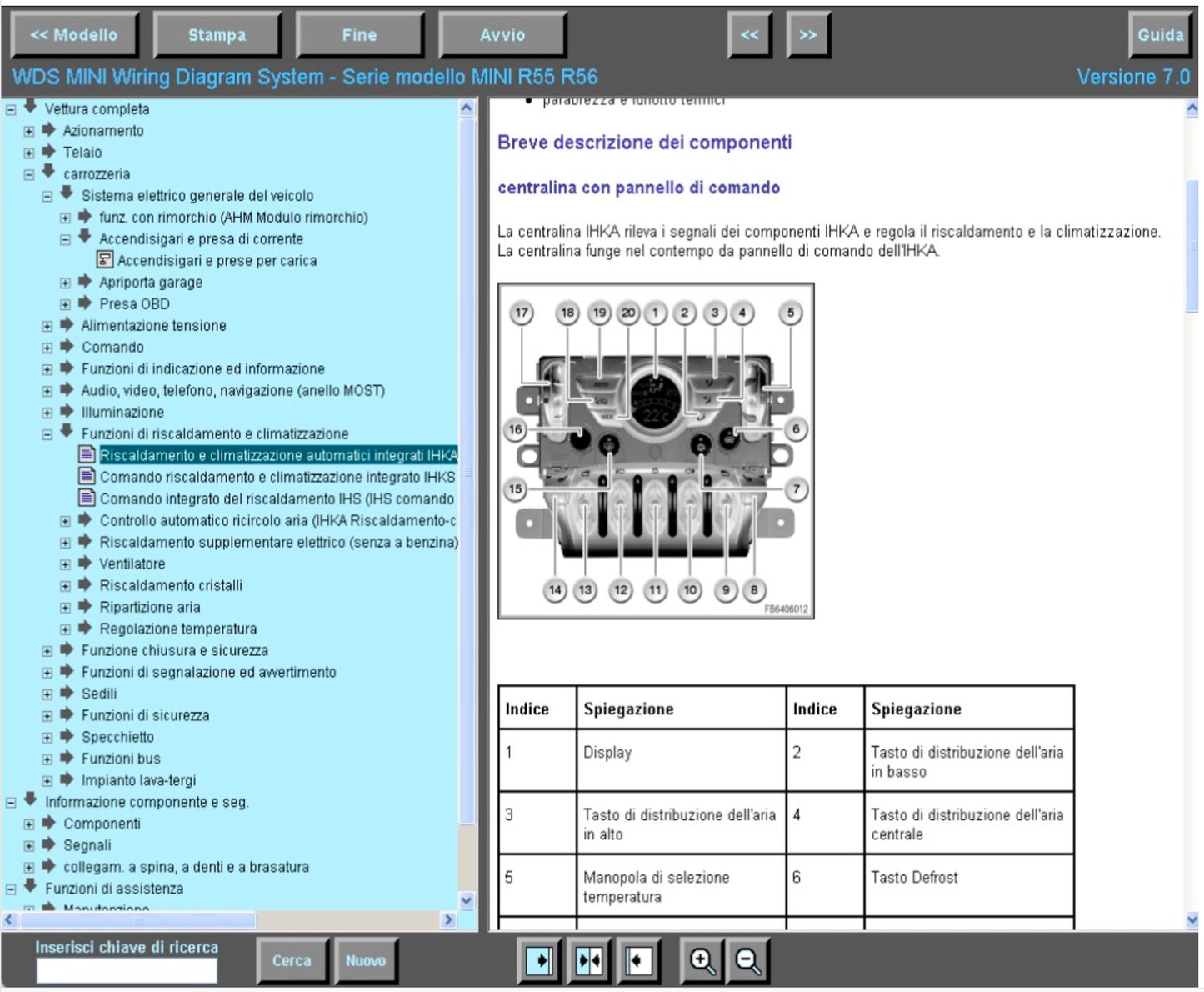This screenshot has width=1204, height=992.
Task: Click the Cerca search button
Action: pos(292,961)
